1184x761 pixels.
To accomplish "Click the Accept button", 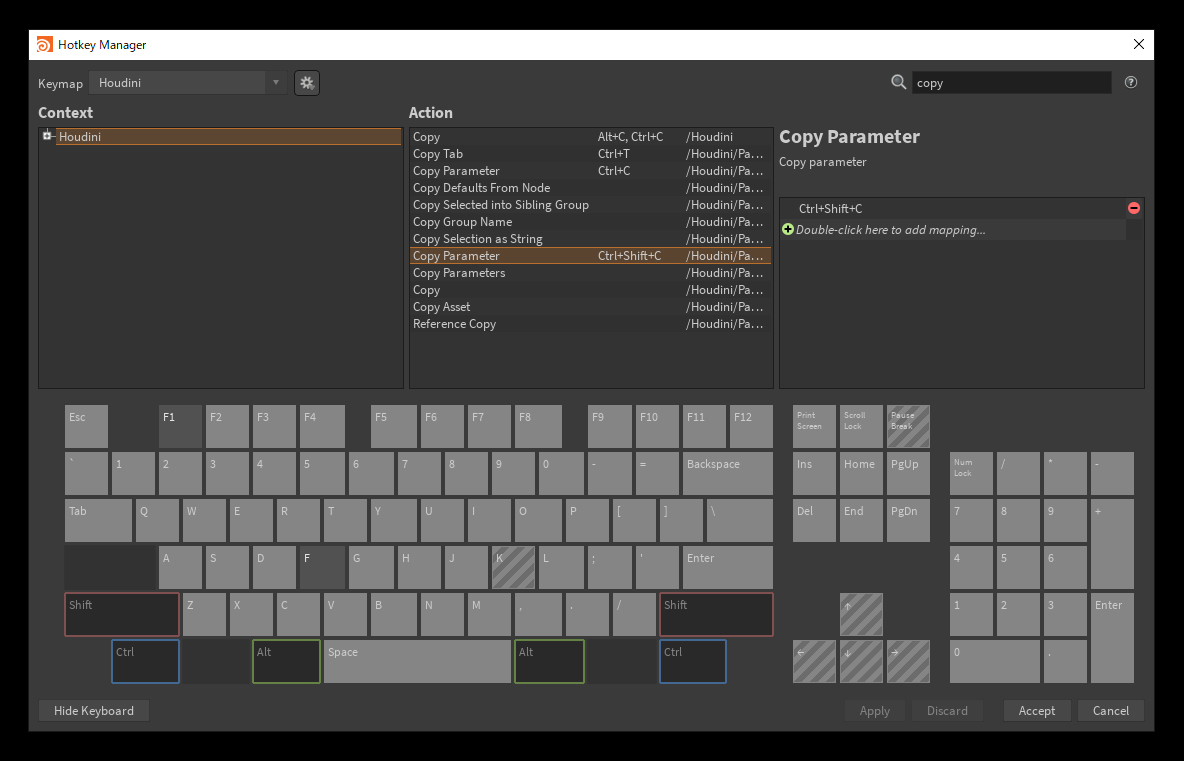I will pos(1036,710).
